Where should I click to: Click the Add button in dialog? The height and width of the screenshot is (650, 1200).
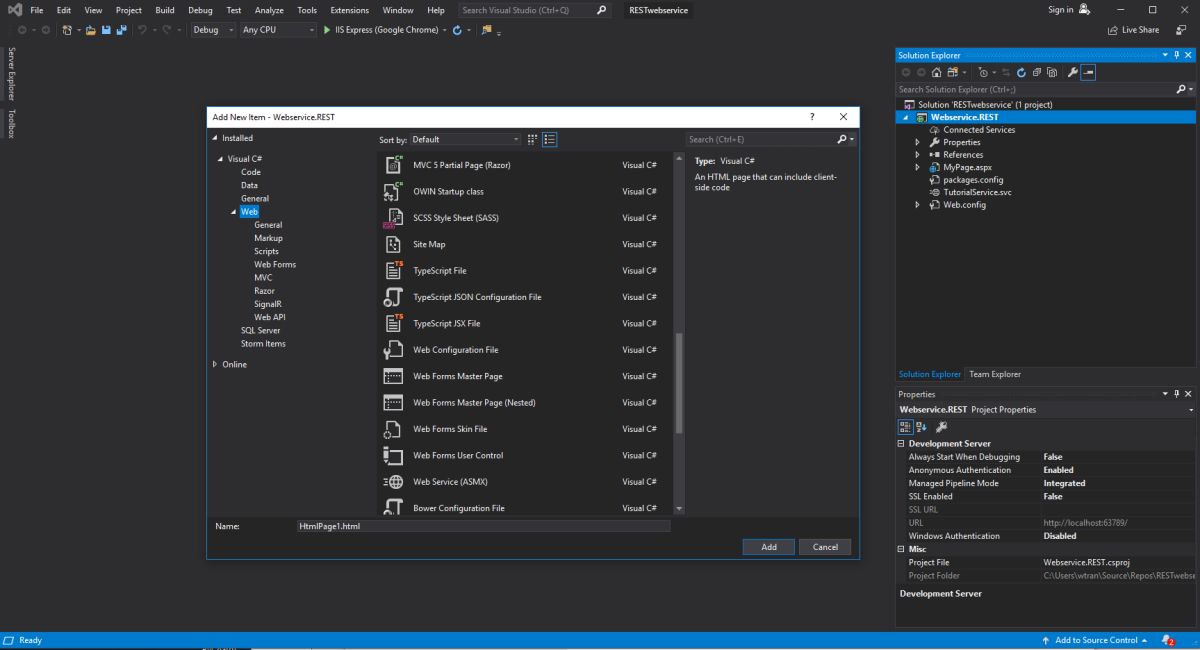[x=769, y=547]
